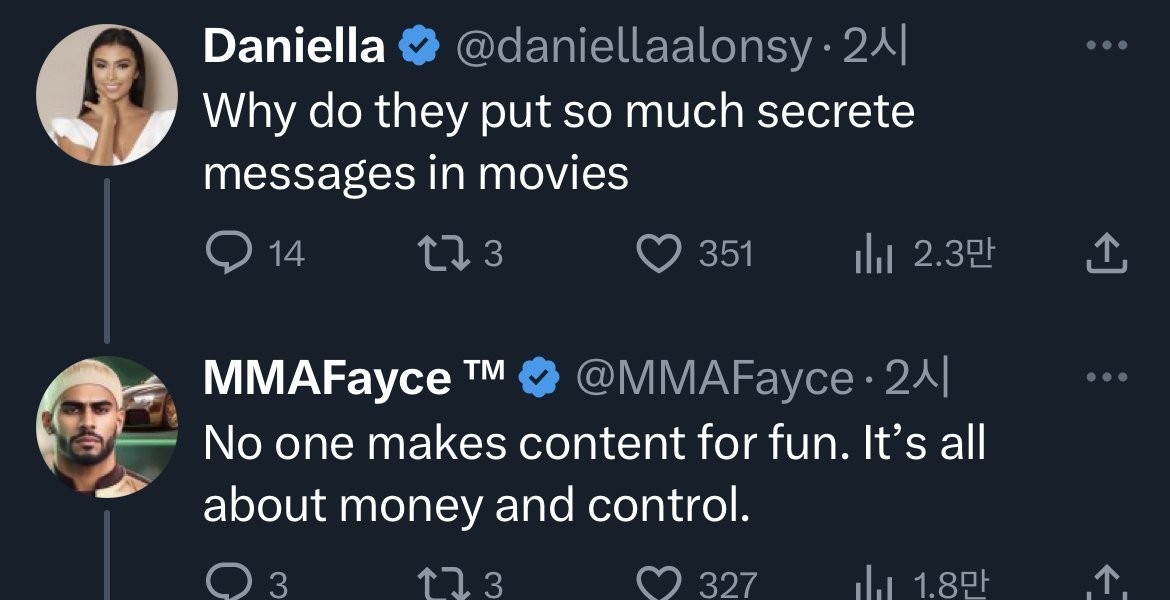
Task: Like MMAFayce's money and control tweet
Action: [x=659, y=582]
